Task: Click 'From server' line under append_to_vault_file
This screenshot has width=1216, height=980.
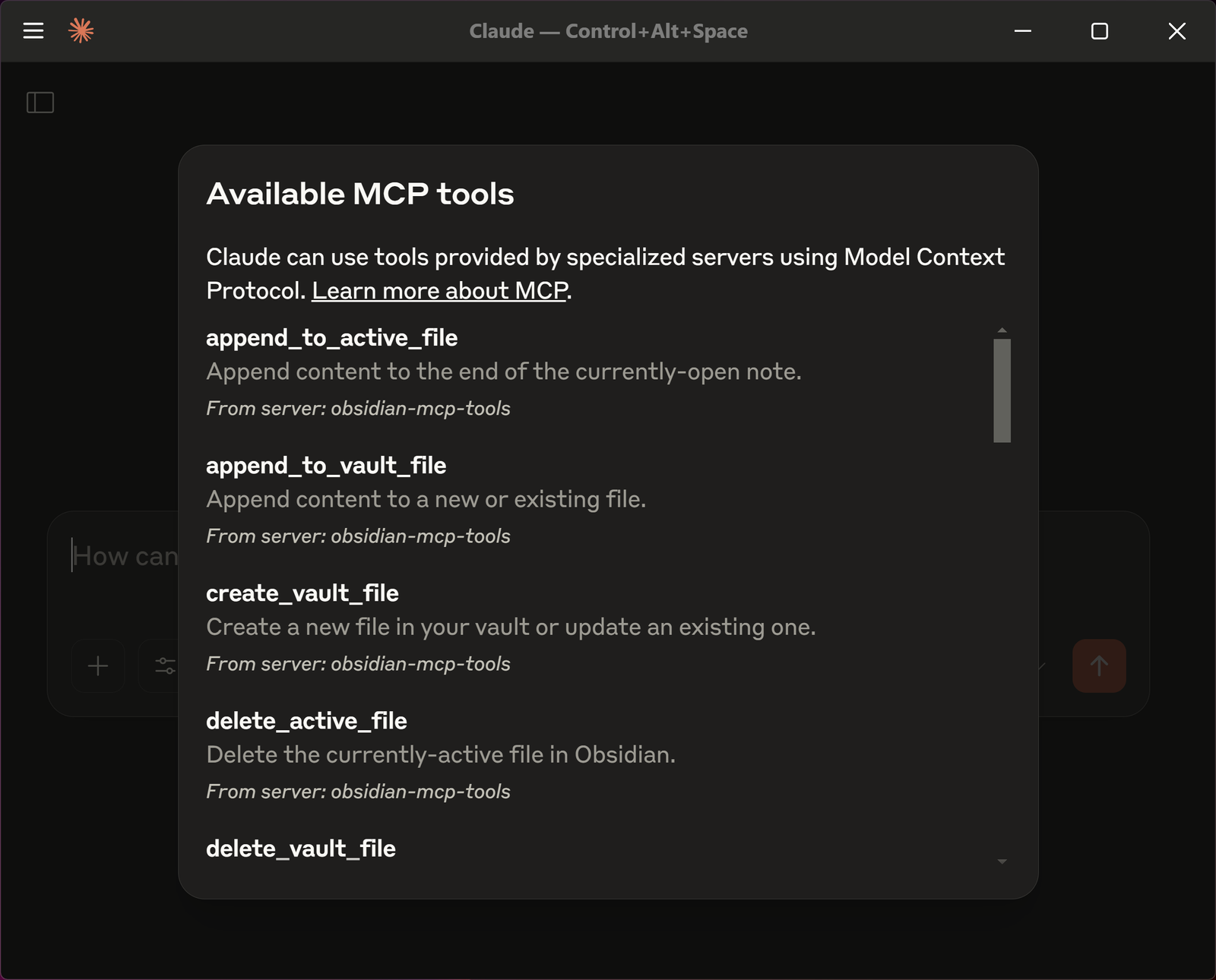Action: pos(358,536)
